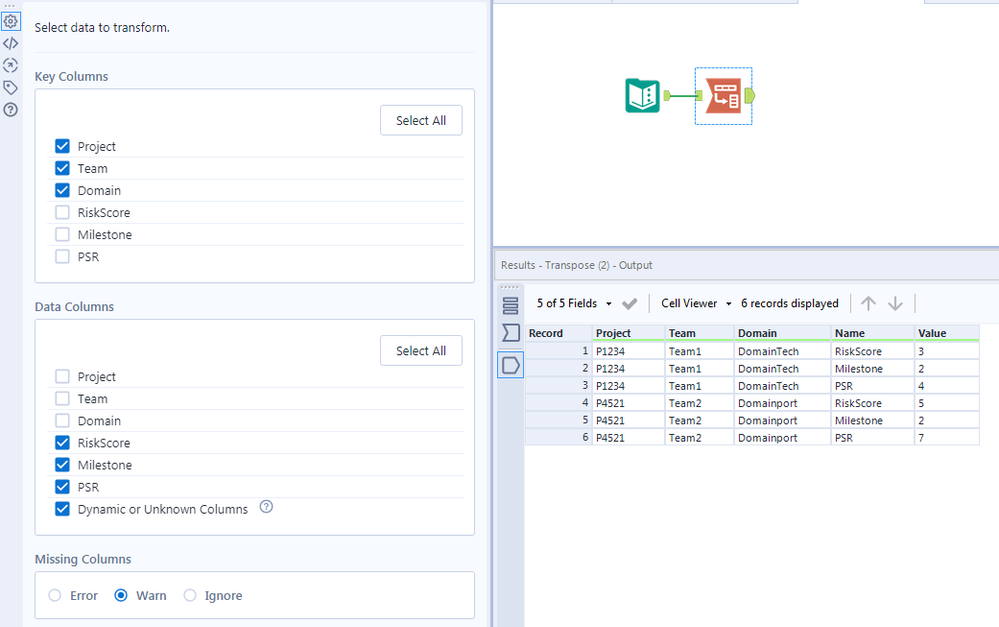Click the Transpose tool input anchor

pos(699,96)
